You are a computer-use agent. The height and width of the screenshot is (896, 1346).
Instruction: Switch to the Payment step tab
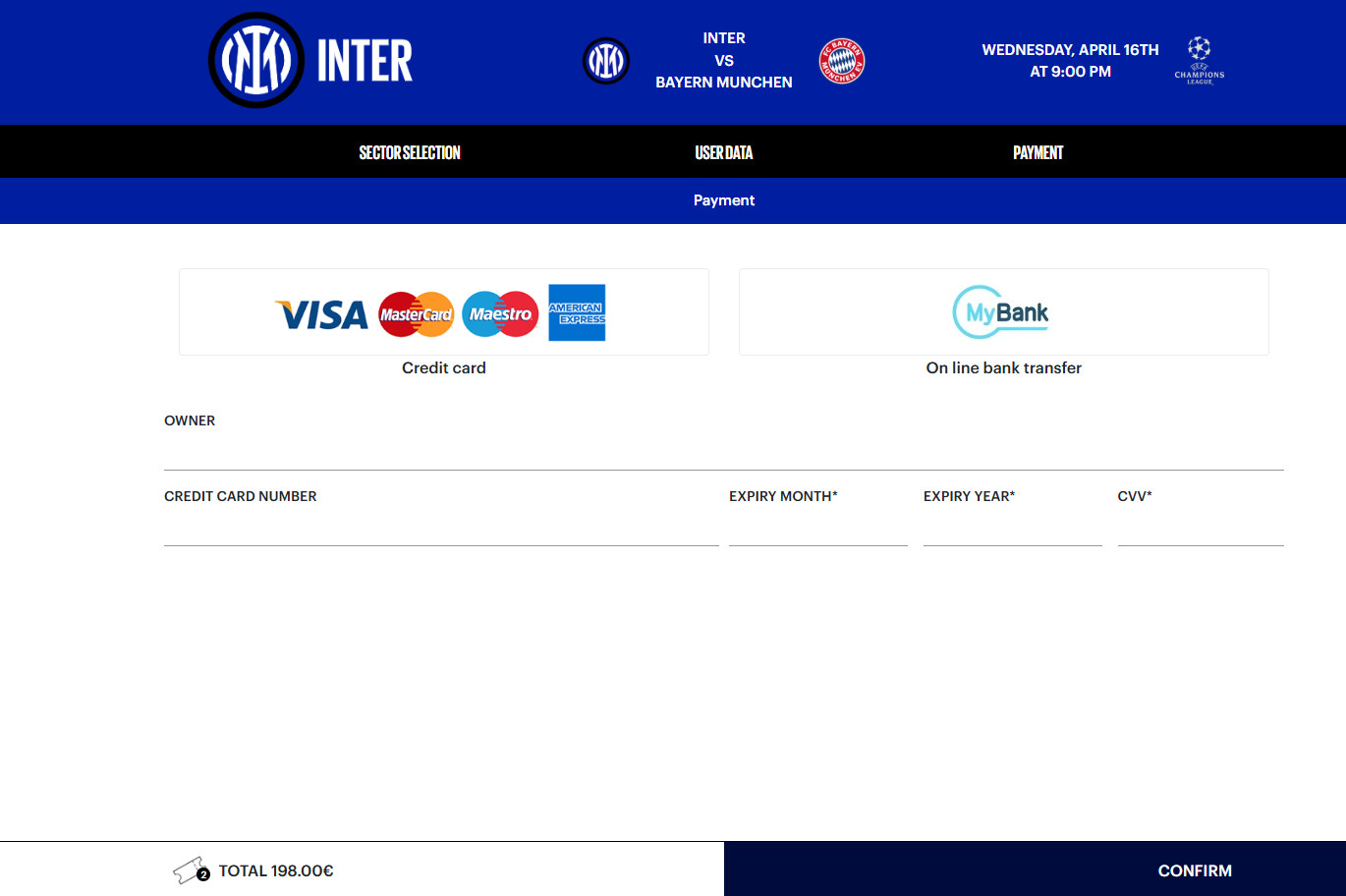[1038, 152]
